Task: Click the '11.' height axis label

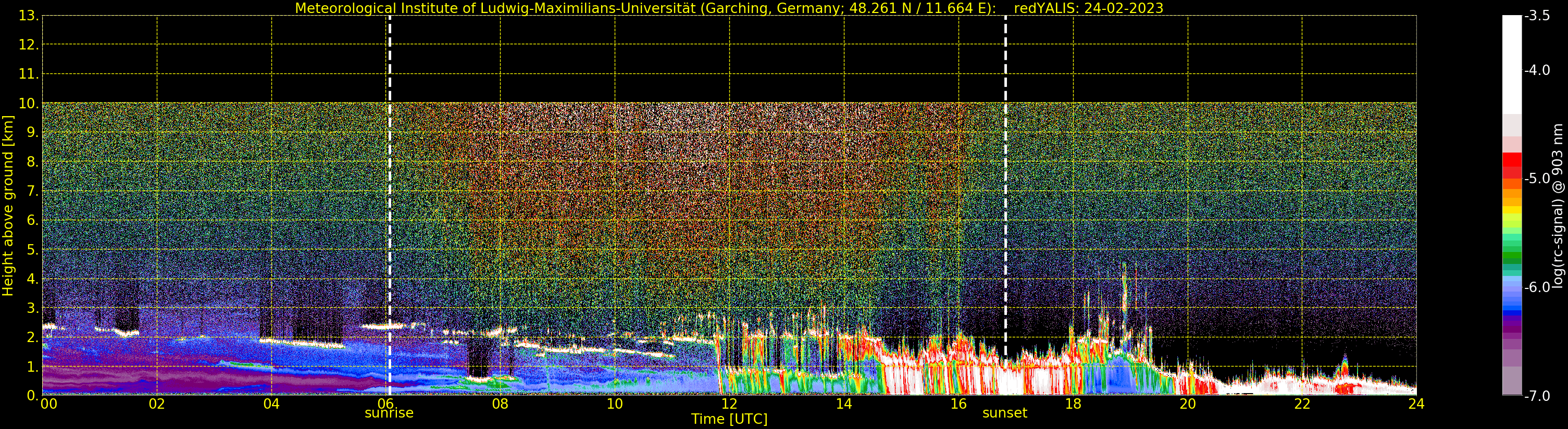Action: pos(29,74)
